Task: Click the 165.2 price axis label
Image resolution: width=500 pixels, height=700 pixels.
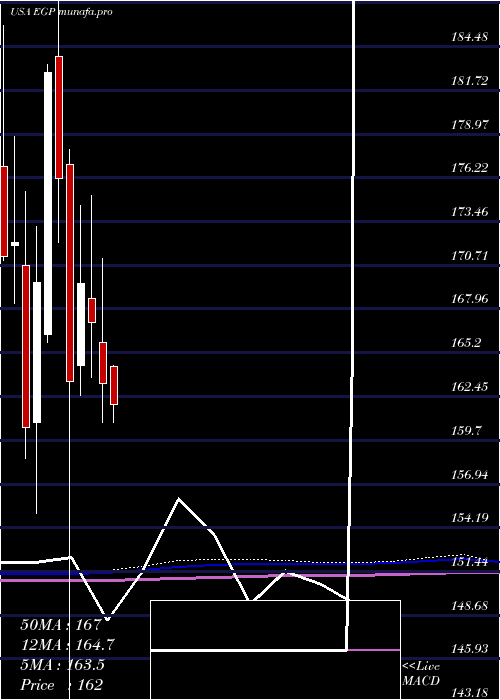Action: pyautogui.click(x=466, y=343)
